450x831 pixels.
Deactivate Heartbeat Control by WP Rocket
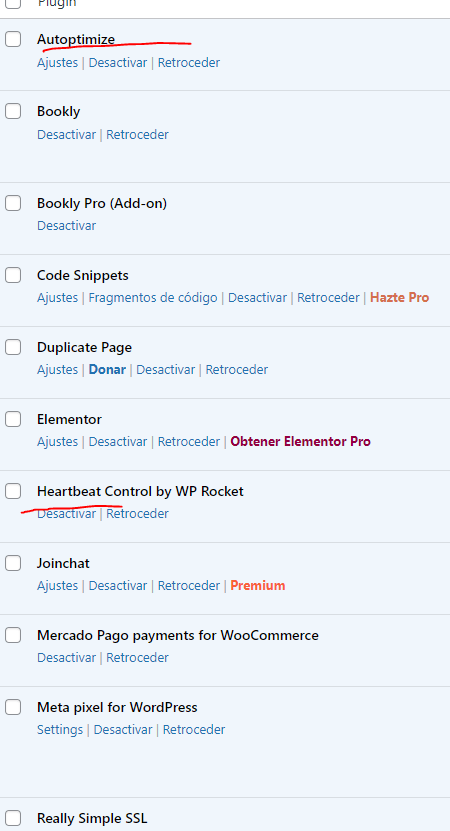coord(66,514)
